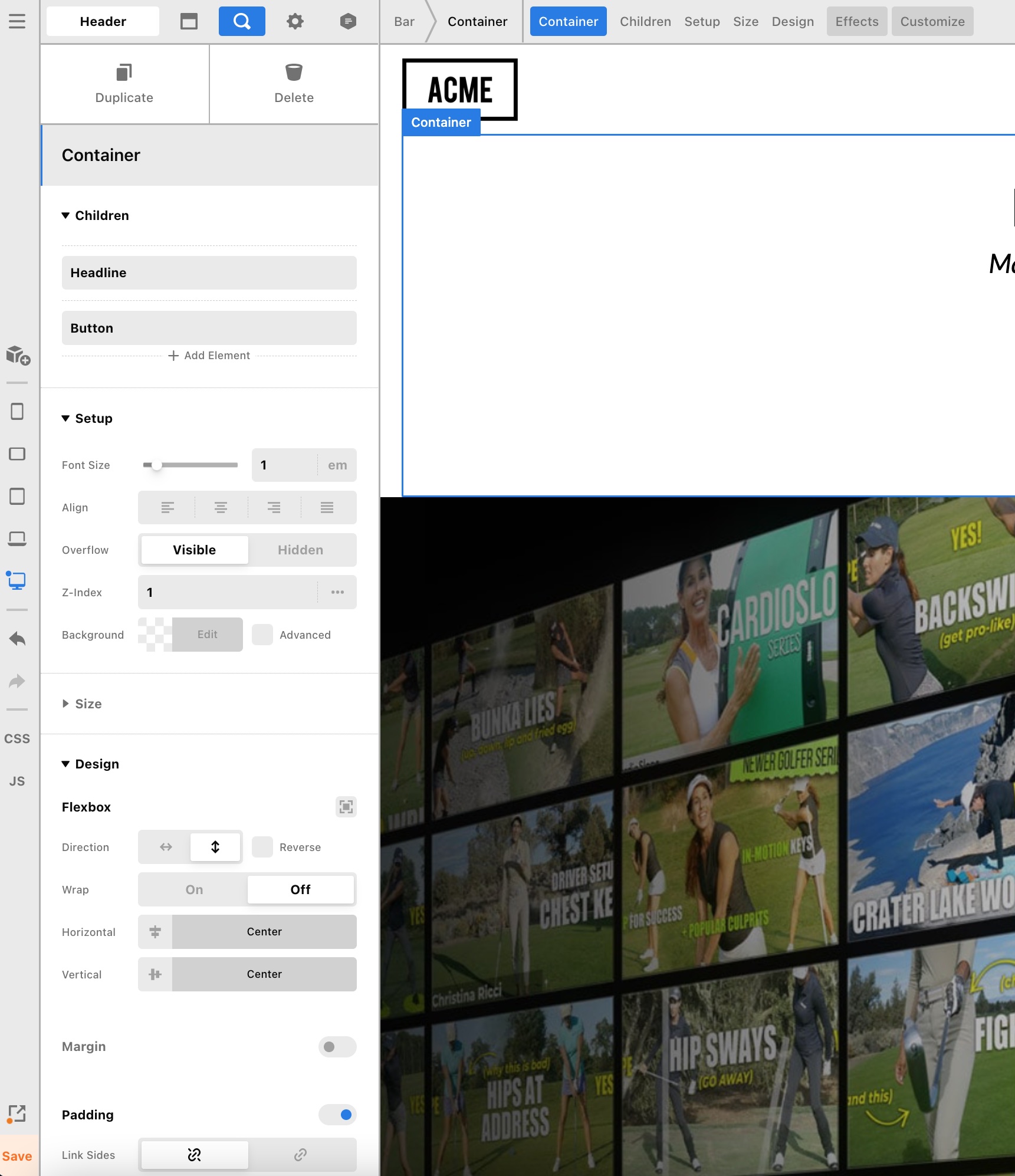This screenshot has height=1176, width=1015.
Task: Open the JS editor from sidebar
Action: coord(17,781)
